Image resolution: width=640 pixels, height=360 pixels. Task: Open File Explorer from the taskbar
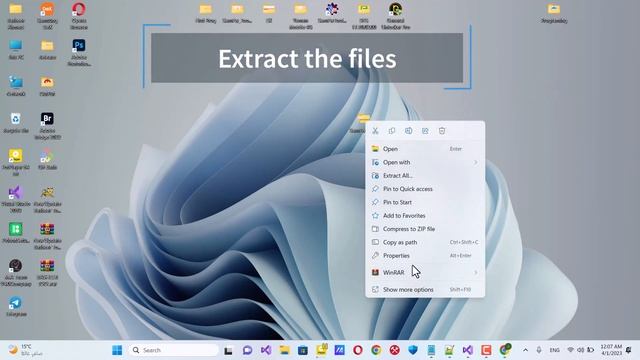(x=284, y=350)
